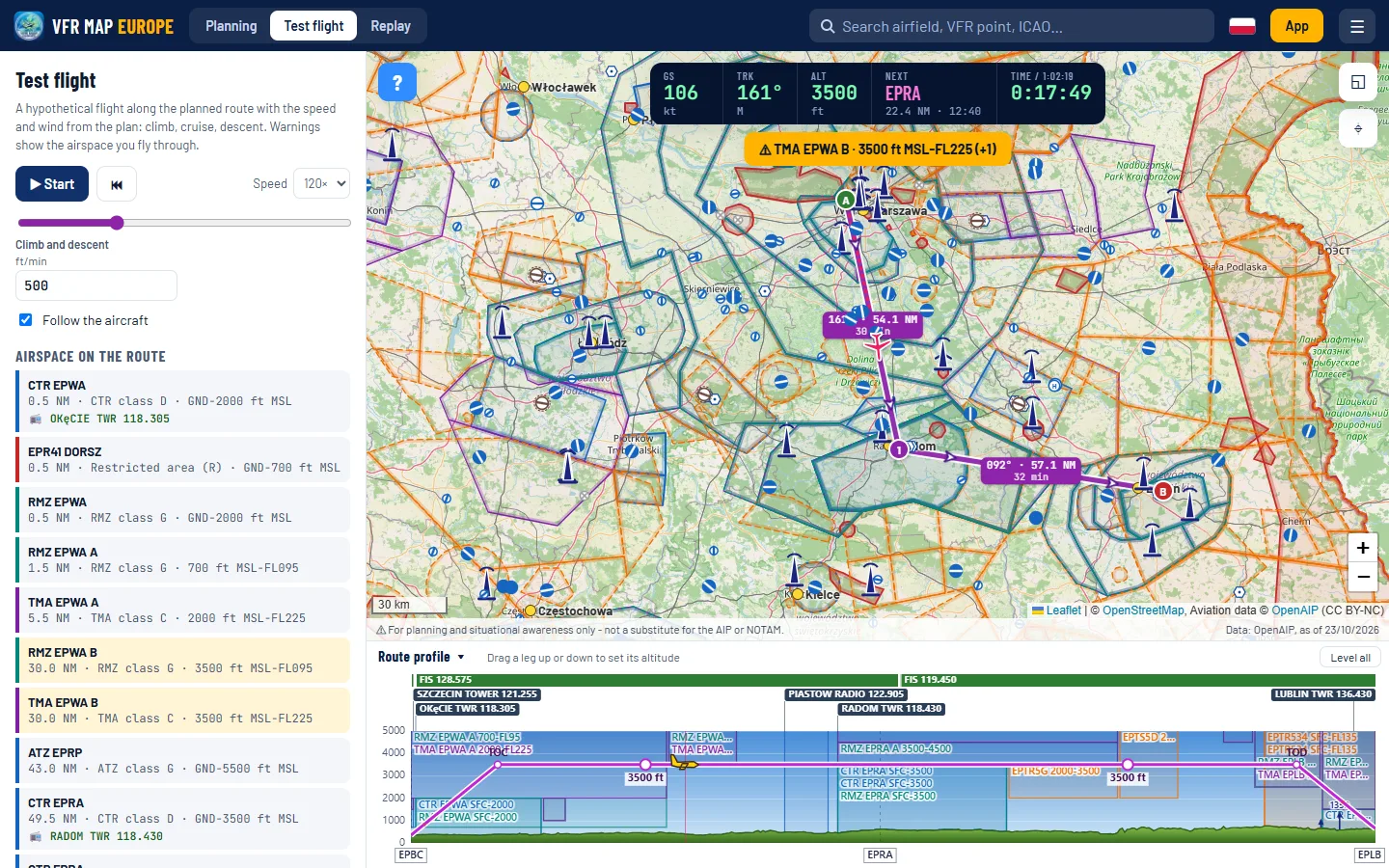The height and width of the screenshot is (868, 1389).
Task: Select the EPR41 DORSZ restricted area entry
Action: [183, 459]
